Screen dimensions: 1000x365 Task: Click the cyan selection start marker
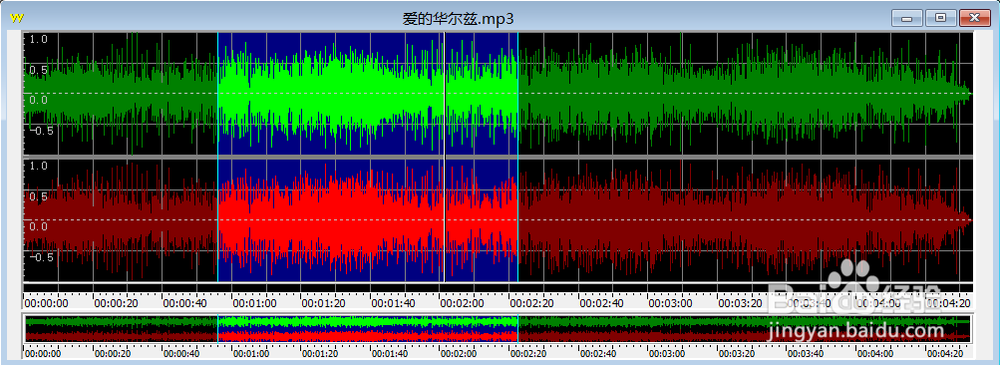click(217, 157)
